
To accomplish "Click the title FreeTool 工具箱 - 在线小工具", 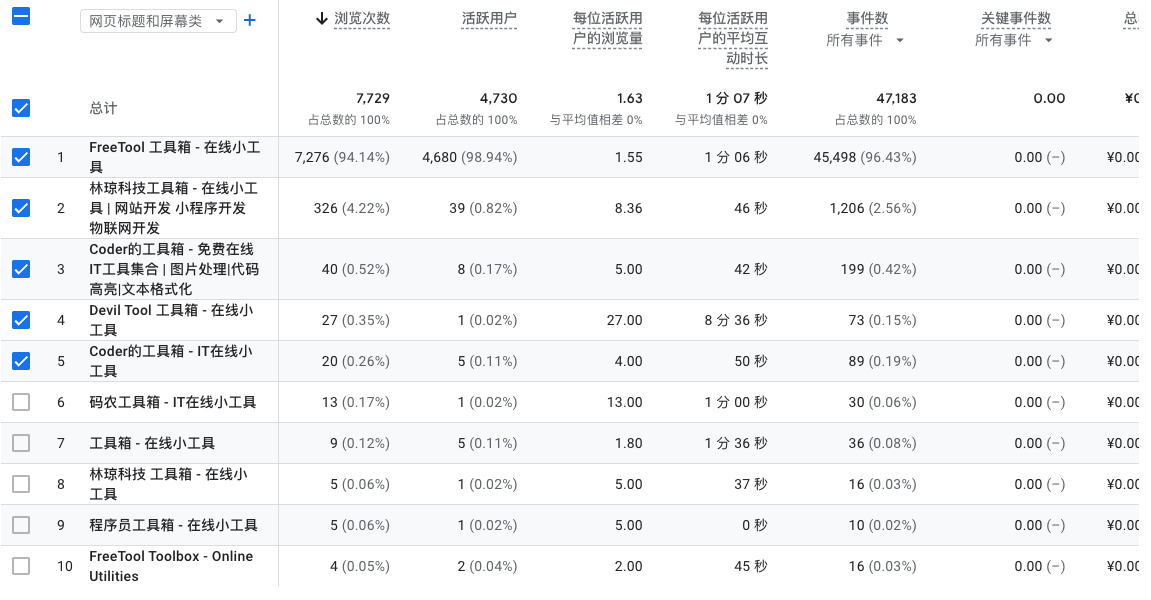I will click(175, 157).
